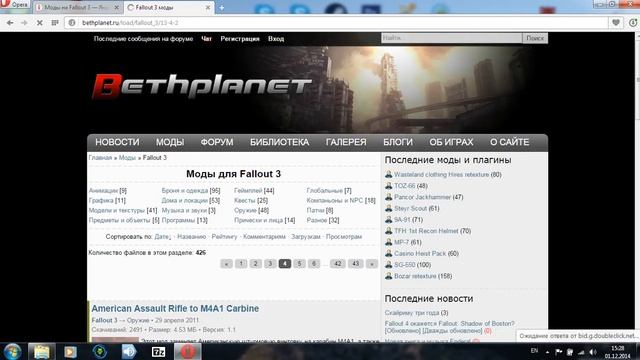This screenshot has width=640, height=360.
Task: Go to previous page with « button
Action: (226, 264)
